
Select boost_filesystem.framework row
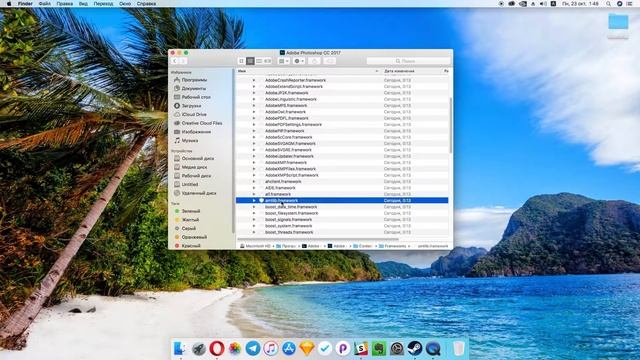(342, 213)
